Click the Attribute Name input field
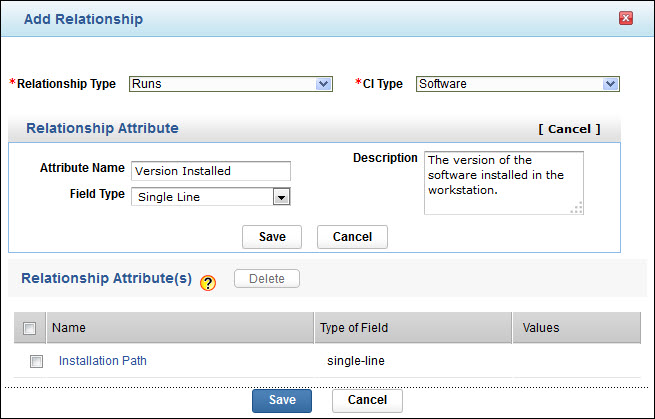This screenshot has height=419, width=655. [211, 171]
